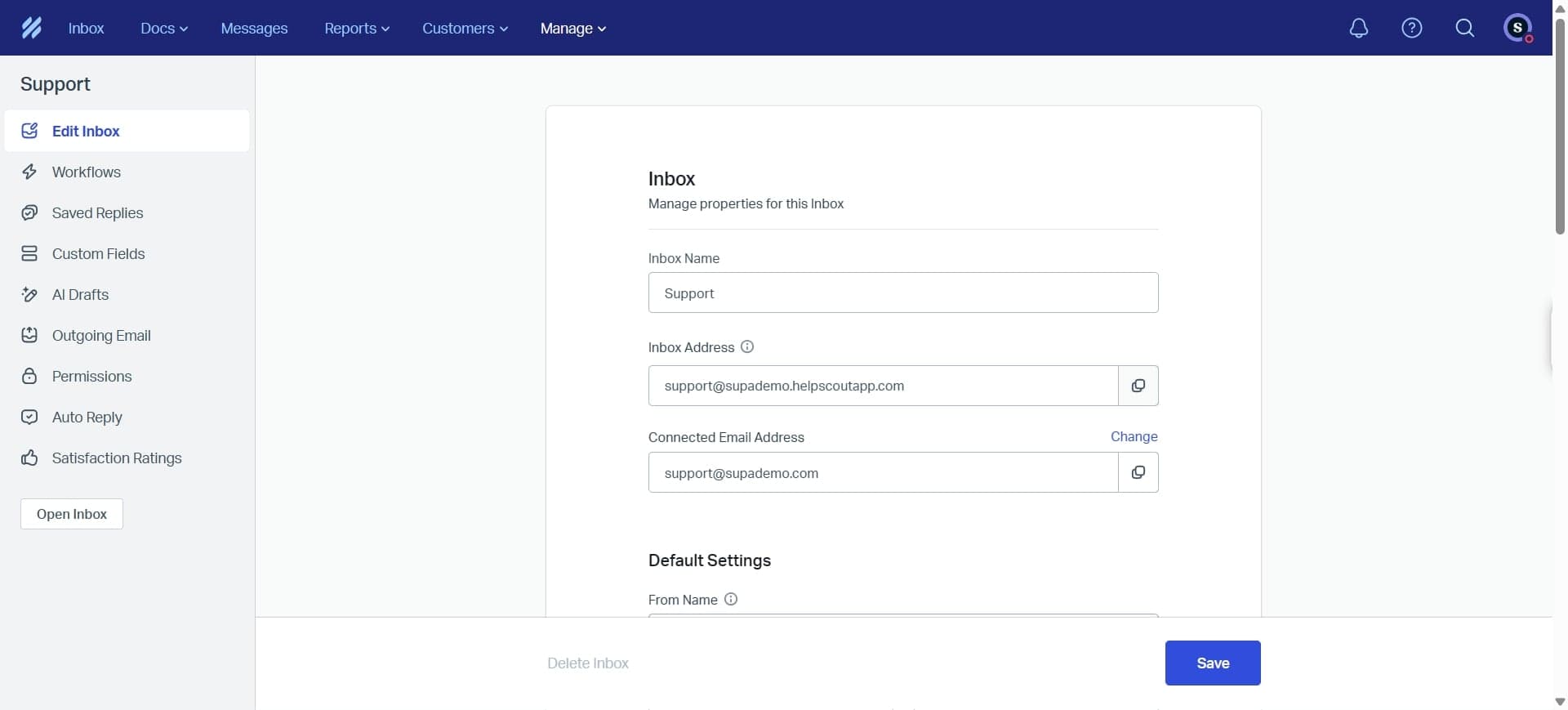Click the Save button
The width and height of the screenshot is (1568, 710).
tap(1213, 663)
